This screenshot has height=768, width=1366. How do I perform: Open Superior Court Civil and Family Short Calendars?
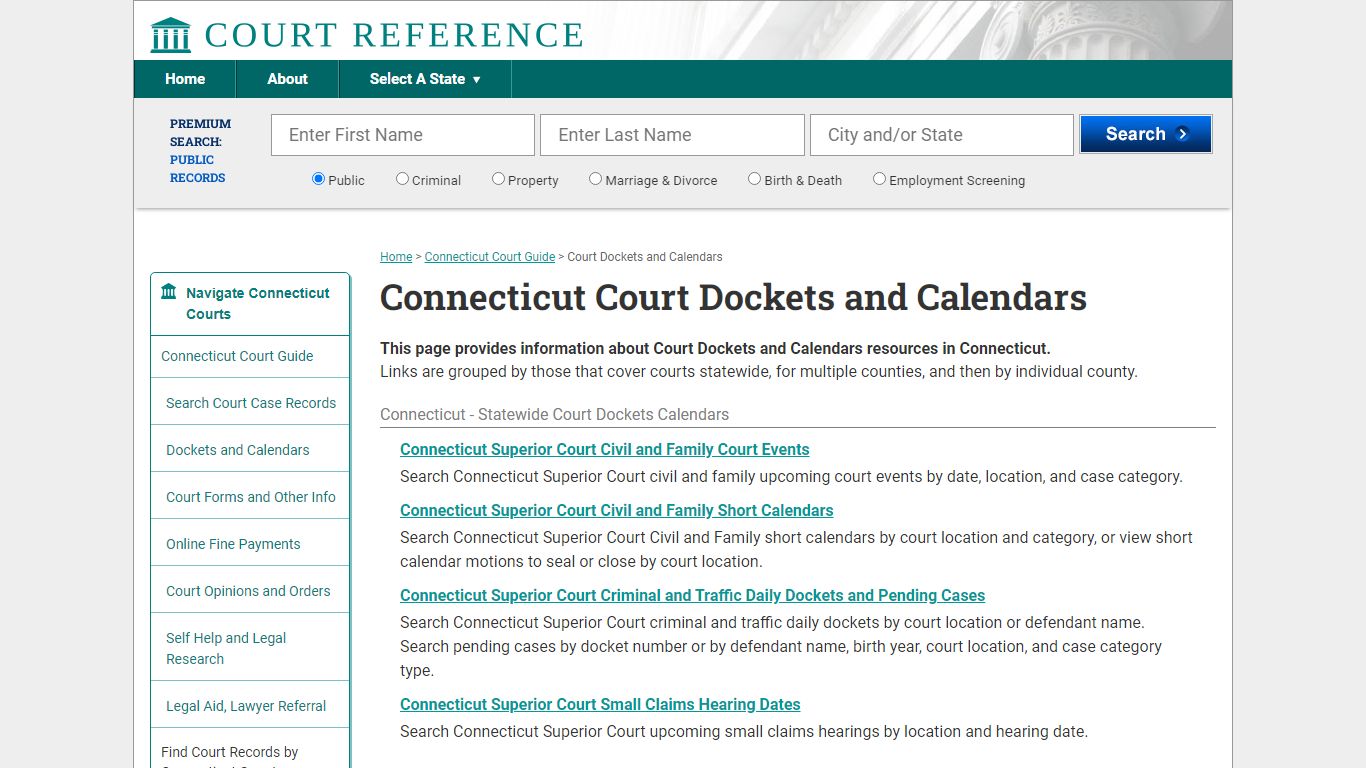click(617, 511)
